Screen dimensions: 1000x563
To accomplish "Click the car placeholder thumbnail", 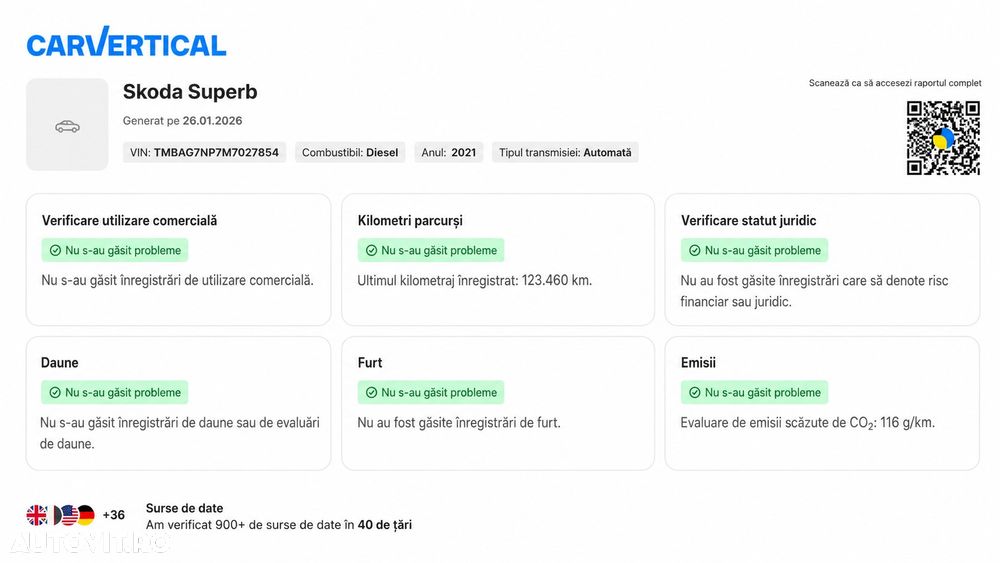I will point(67,124).
